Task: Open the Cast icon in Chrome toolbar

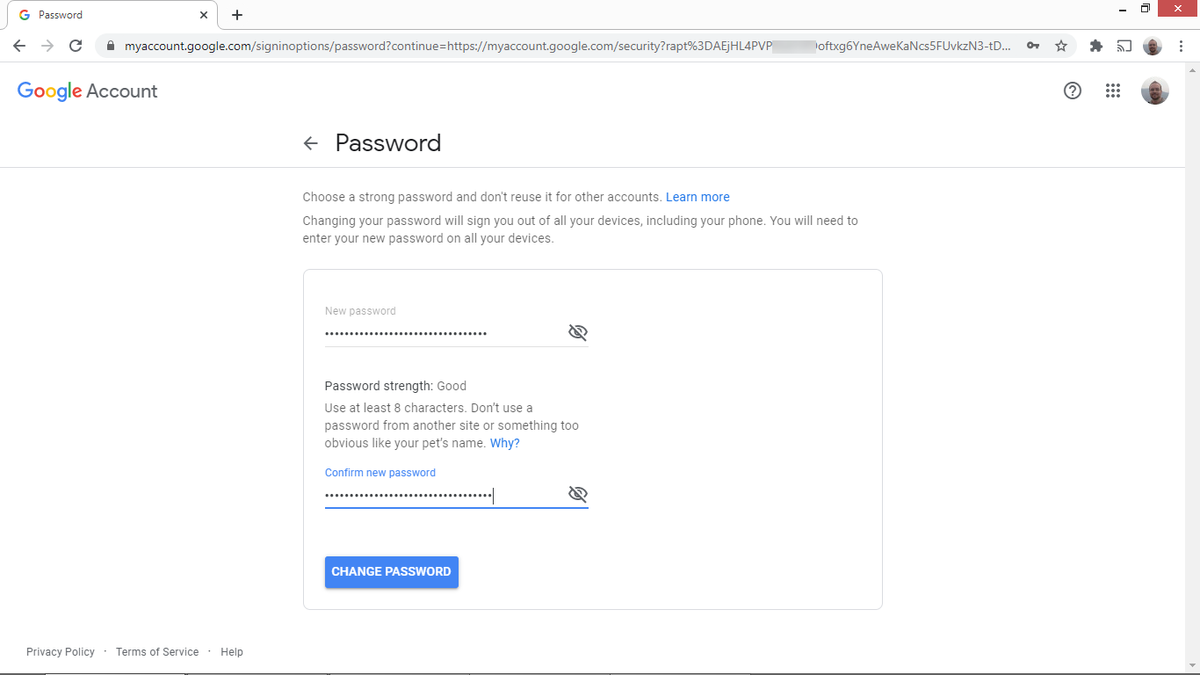Action: (x=1124, y=45)
